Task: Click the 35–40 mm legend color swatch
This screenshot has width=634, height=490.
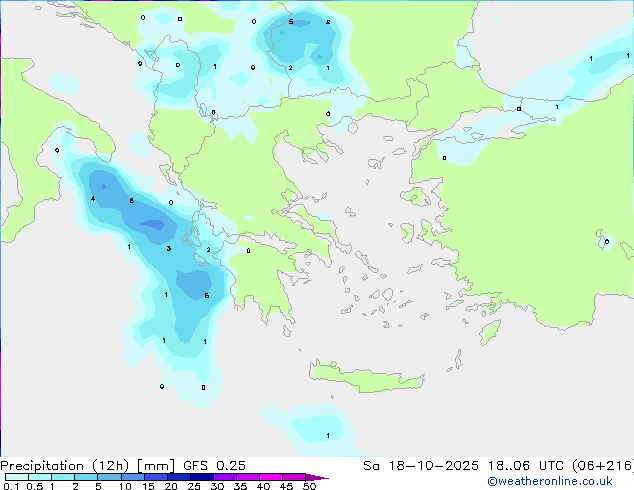Action: 248,477
